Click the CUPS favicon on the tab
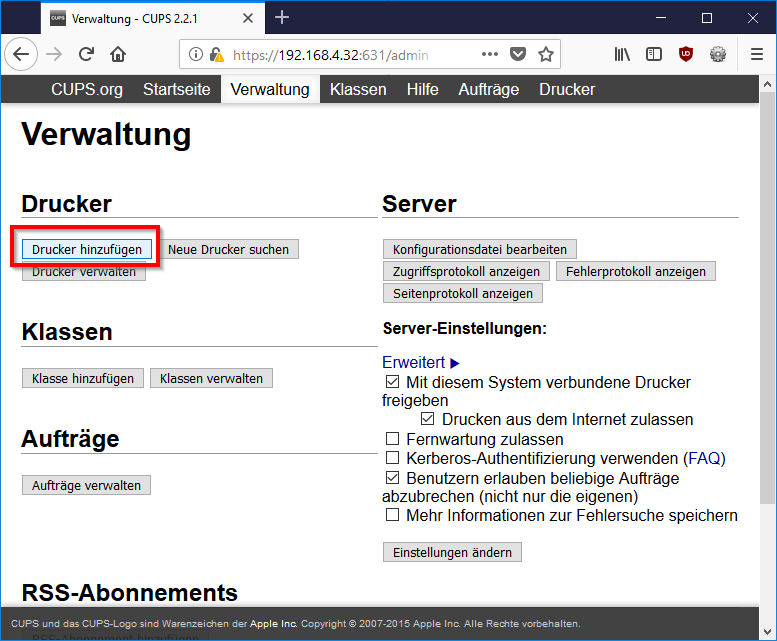Image resolution: width=777 pixels, height=641 pixels. pos(57,18)
